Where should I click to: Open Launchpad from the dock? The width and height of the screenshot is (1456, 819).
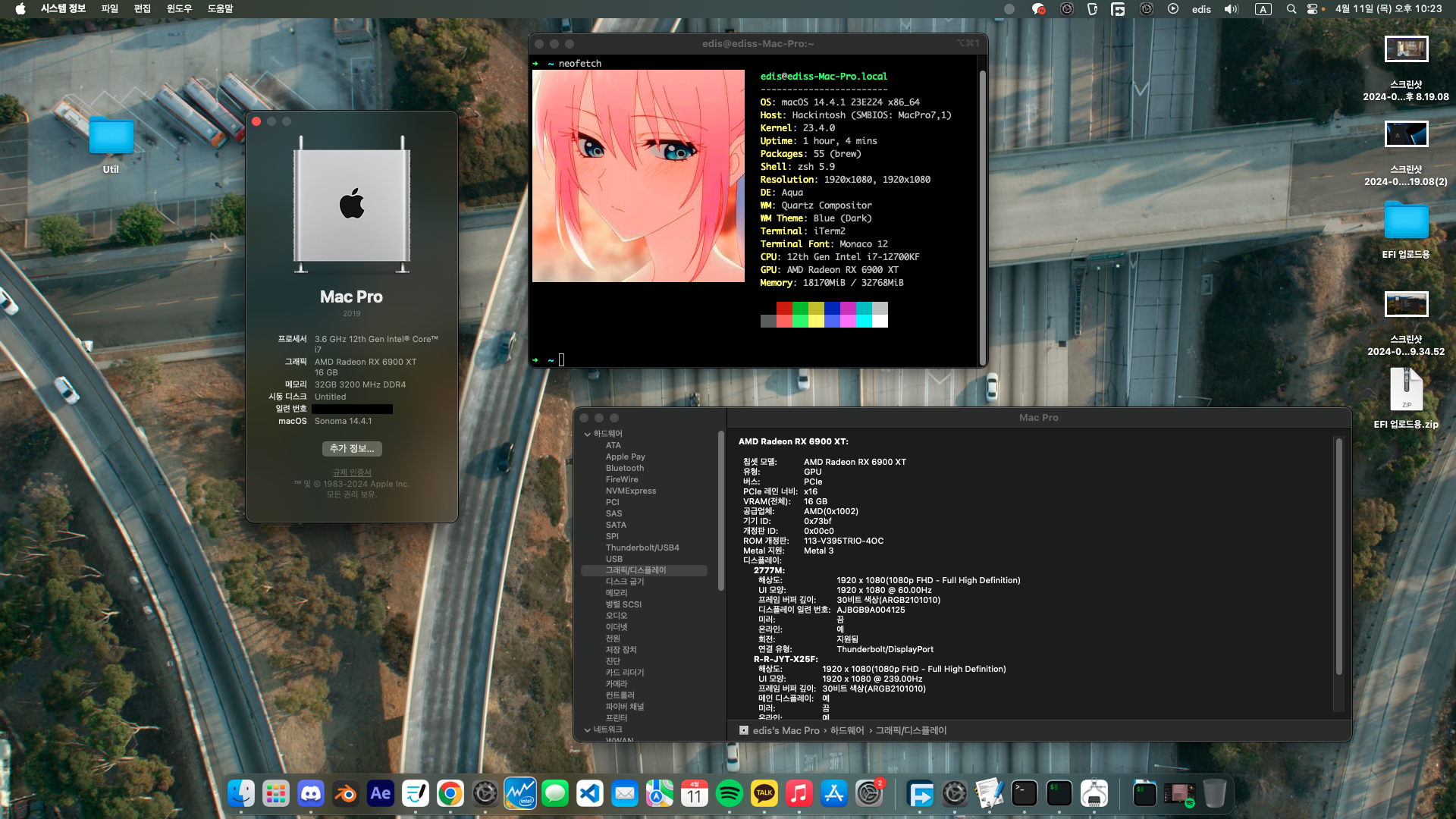(276, 794)
